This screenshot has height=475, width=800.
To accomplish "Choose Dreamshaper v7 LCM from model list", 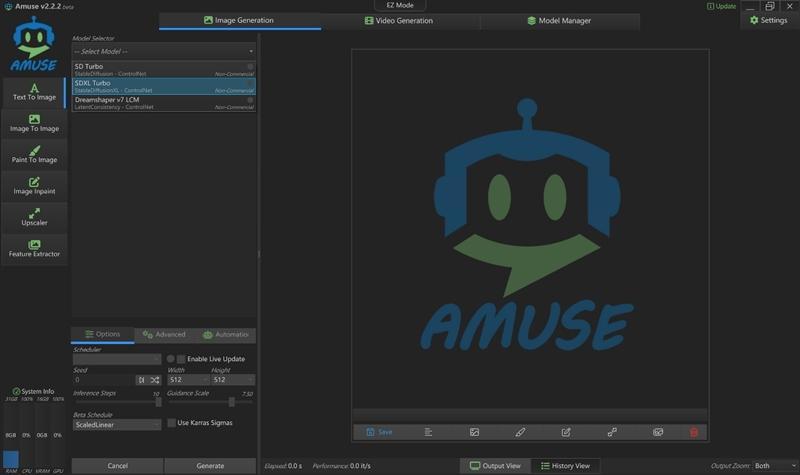I will [164, 102].
